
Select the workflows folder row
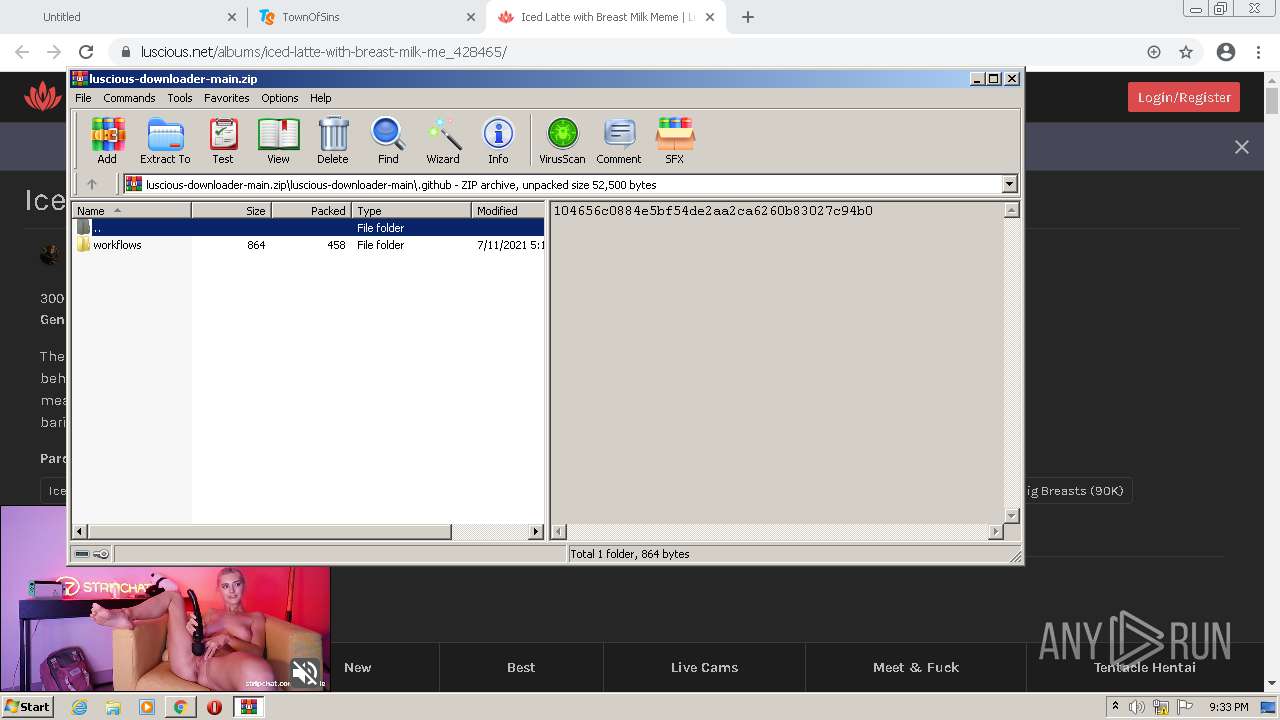pyautogui.click(x=308, y=245)
